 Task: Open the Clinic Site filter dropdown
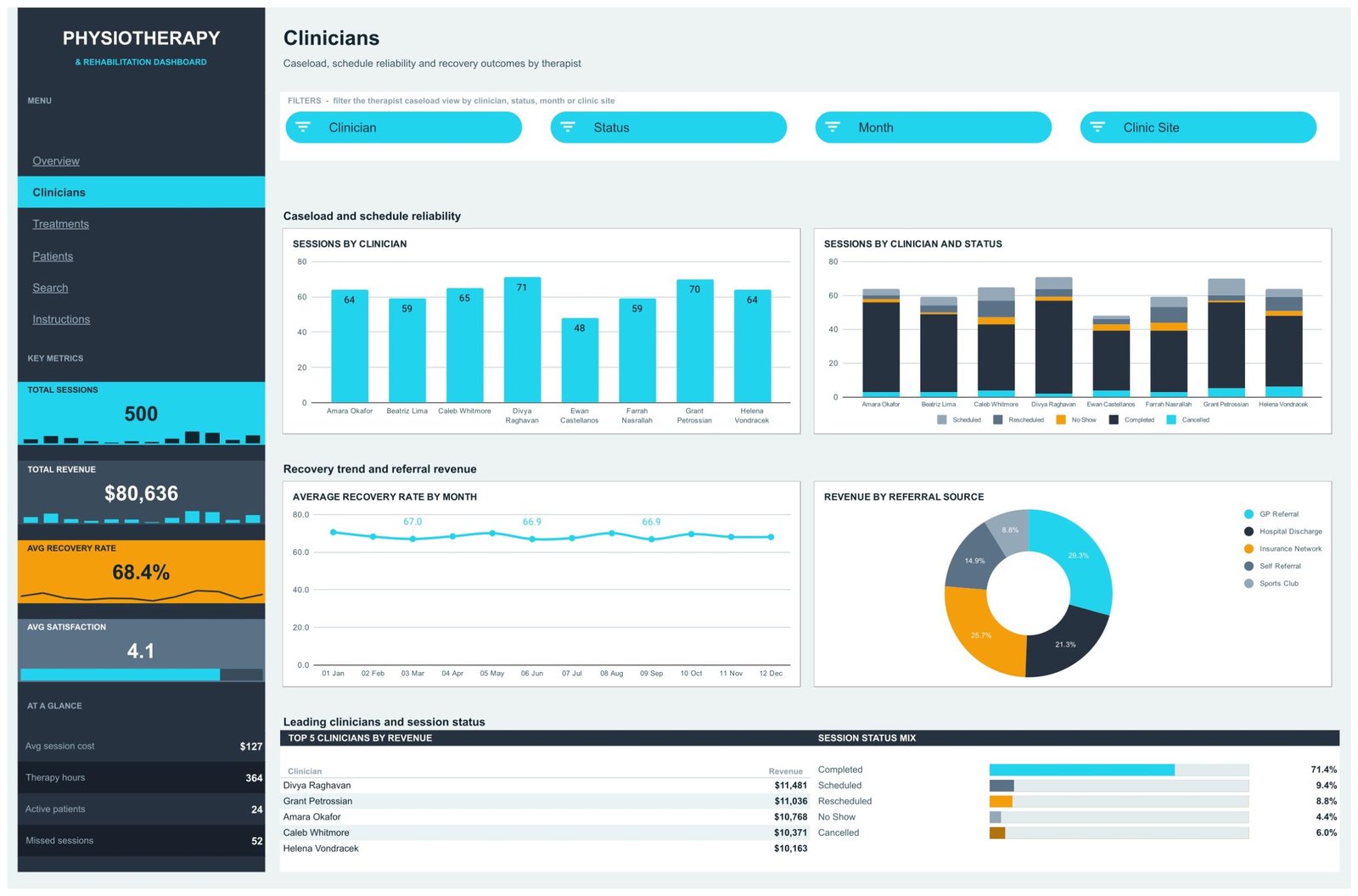1198,127
